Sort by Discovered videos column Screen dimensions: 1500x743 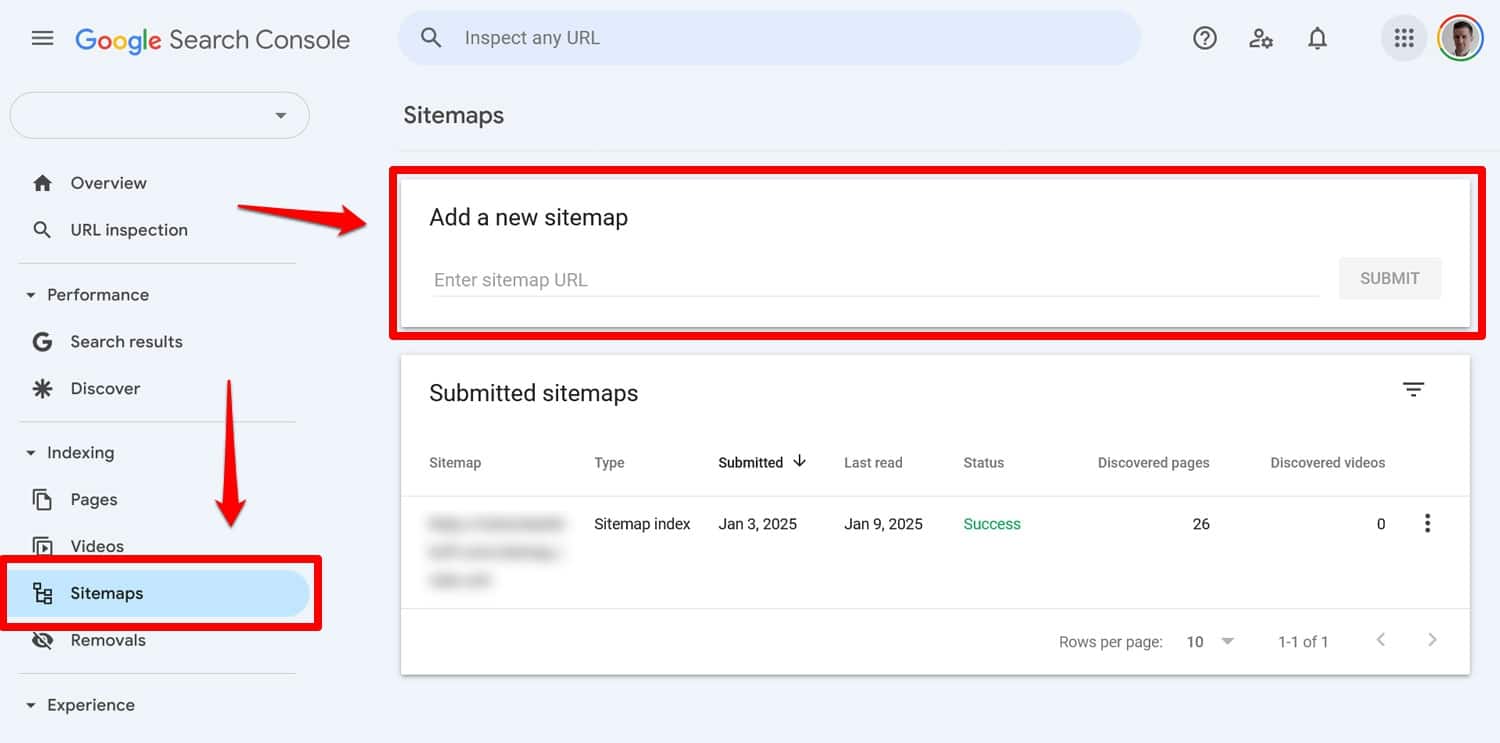[x=1328, y=463]
